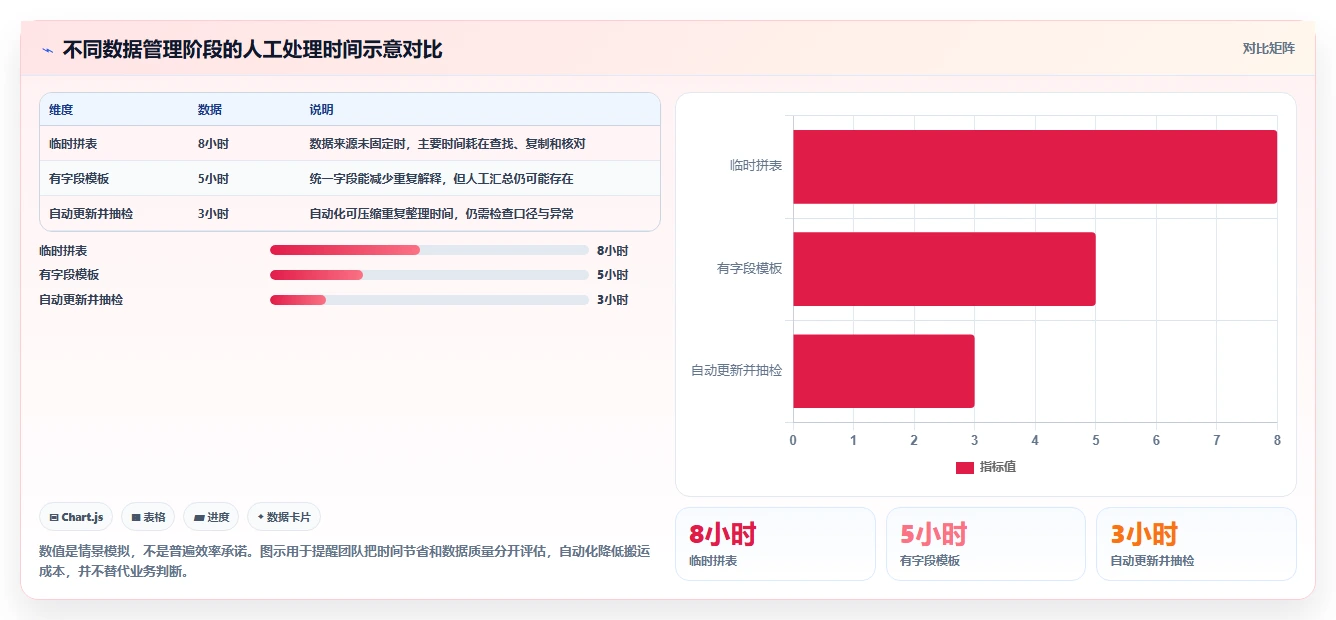Screen dimensions: 1336x620
Task: Click the title icon beside 不同数据管理阶段
Action: point(46,50)
